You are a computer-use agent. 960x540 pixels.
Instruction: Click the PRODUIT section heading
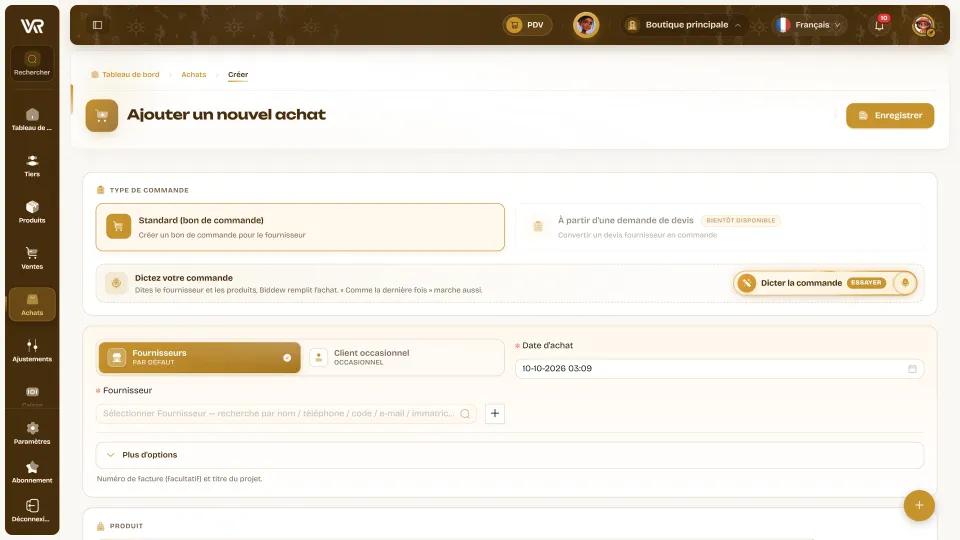(126, 526)
